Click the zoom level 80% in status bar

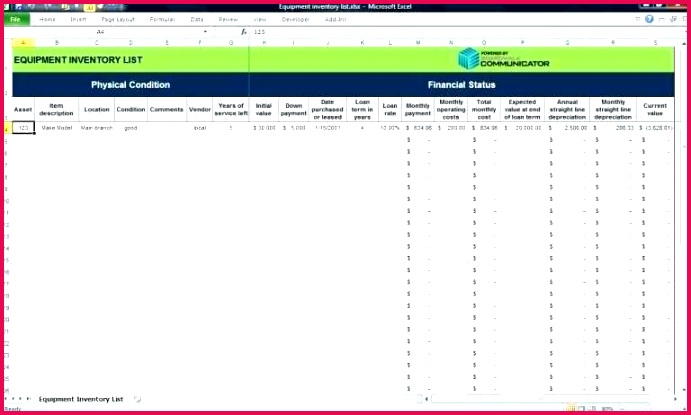click(x=607, y=409)
